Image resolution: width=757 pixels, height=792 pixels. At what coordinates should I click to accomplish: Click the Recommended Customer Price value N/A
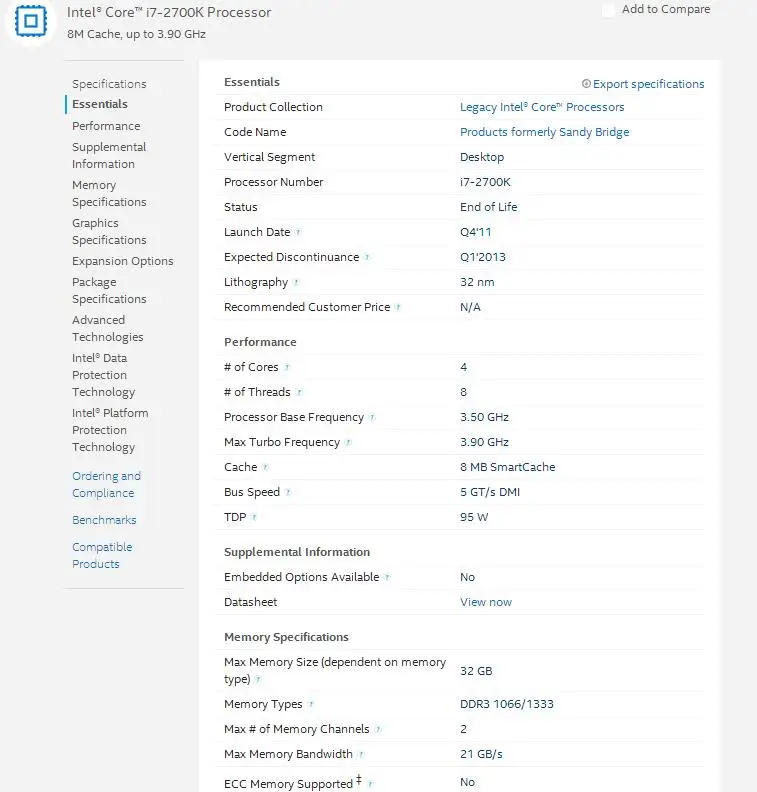(470, 307)
